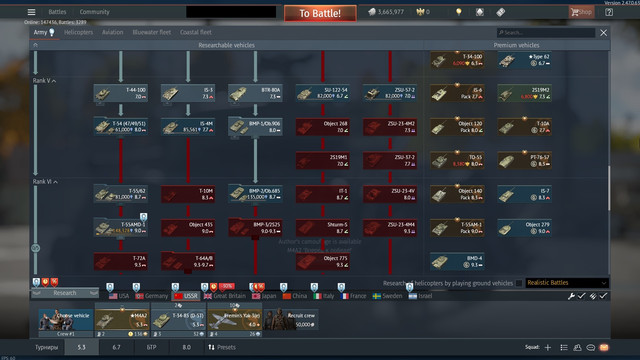Select the USA nation tab
The height and width of the screenshot is (360, 640).
pyautogui.click(x=119, y=296)
